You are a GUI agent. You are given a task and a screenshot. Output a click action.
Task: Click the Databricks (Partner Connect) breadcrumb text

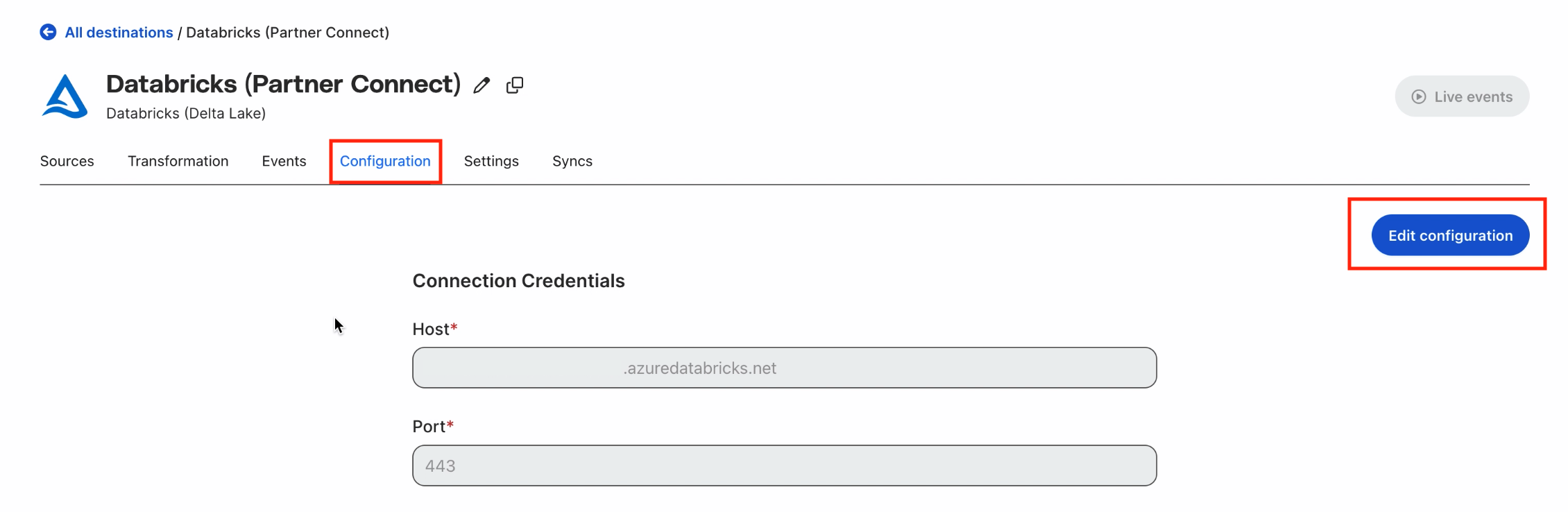(x=287, y=33)
